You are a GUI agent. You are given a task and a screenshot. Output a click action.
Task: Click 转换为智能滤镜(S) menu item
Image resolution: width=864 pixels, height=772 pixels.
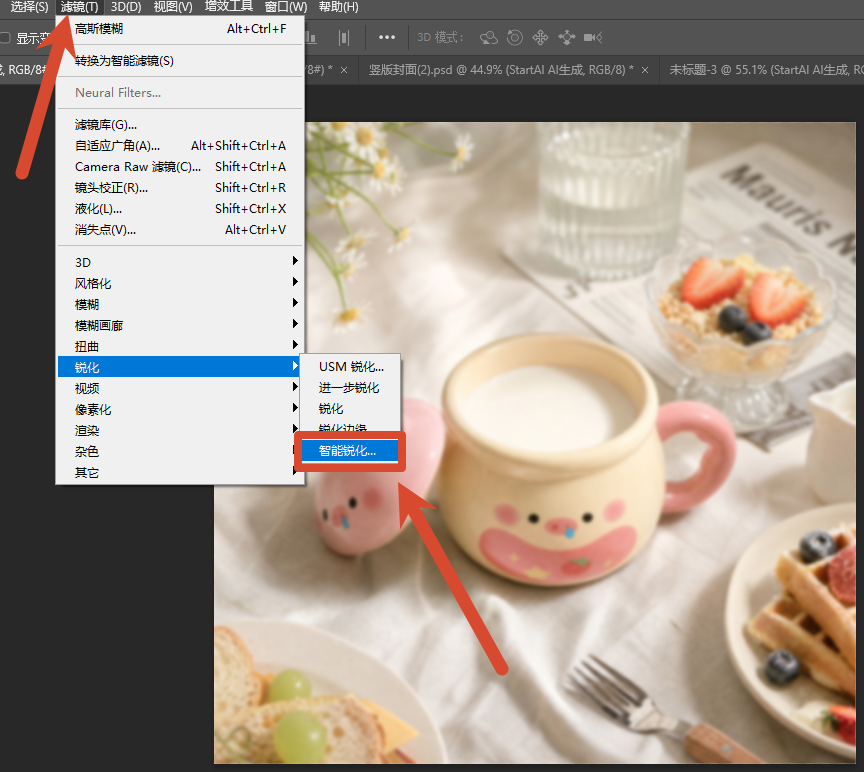point(180,61)
